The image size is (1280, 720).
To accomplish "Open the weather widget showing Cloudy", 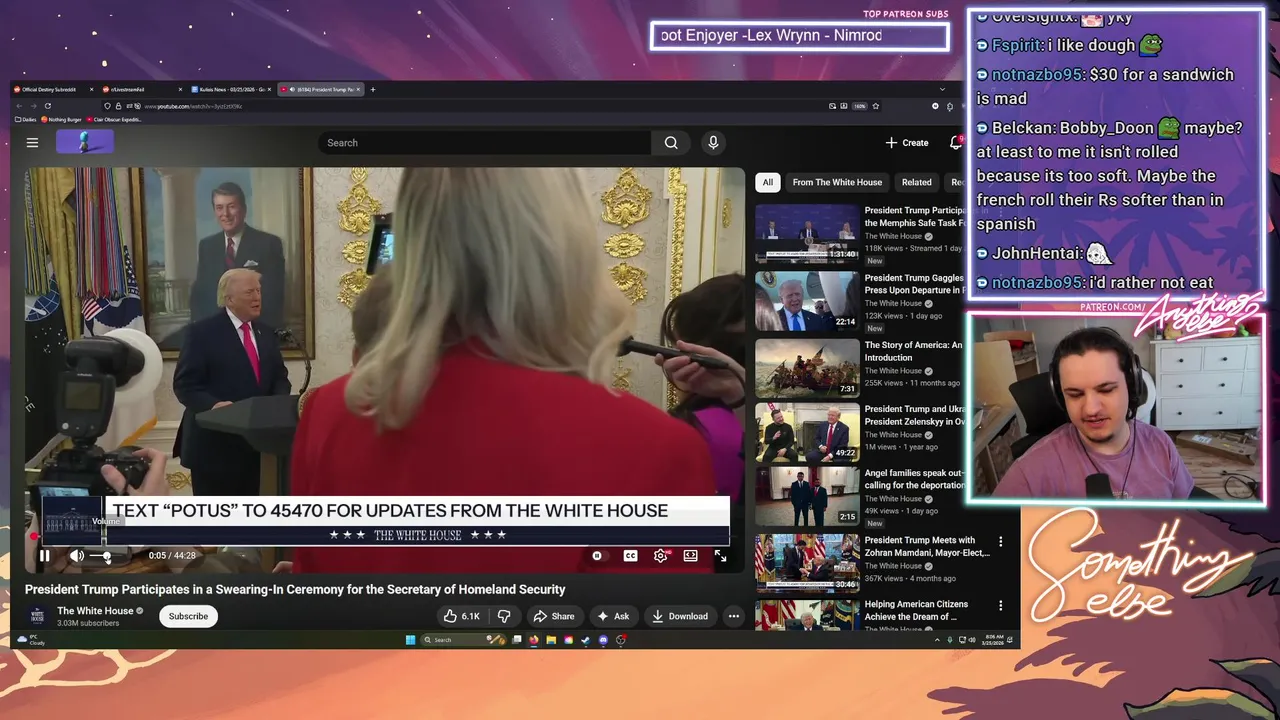I will [x=30, y=640].
